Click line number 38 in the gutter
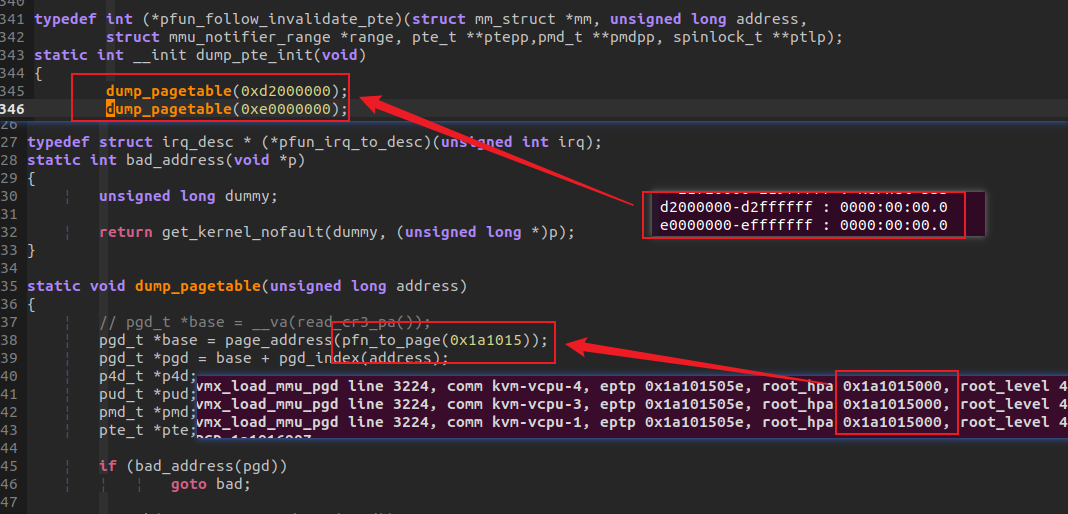 coord(9,340)
